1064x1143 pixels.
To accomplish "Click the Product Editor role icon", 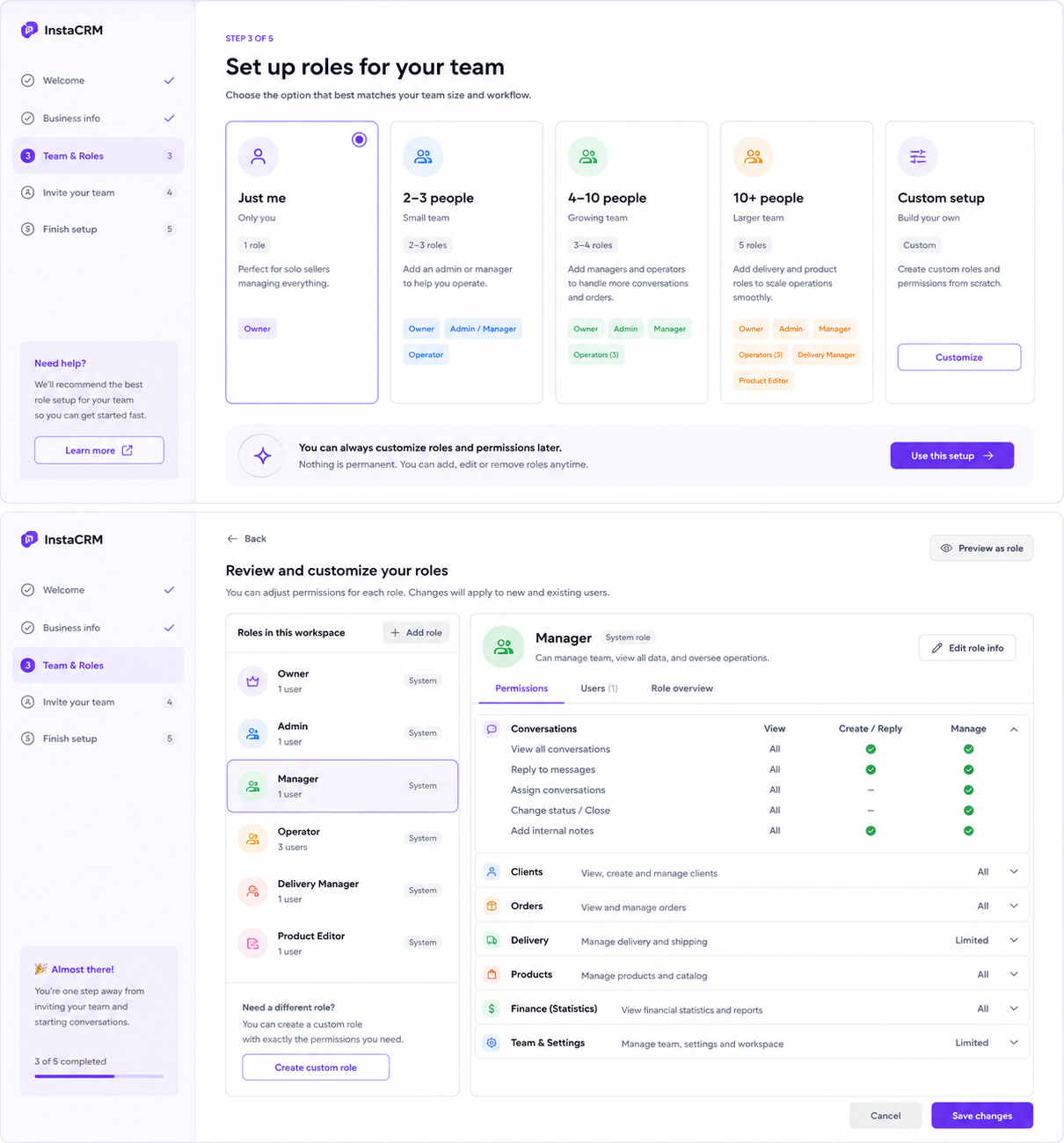I will pos(252,943).
